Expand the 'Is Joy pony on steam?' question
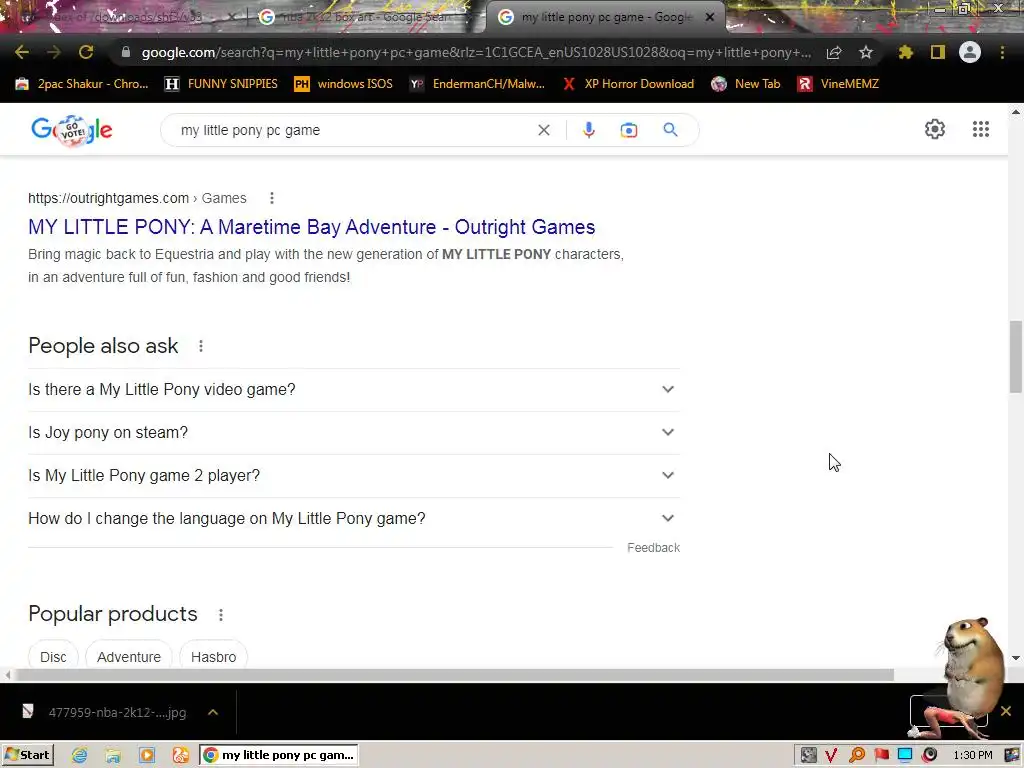The width and height of the screenshot is (1024, 768). [354, 433]
